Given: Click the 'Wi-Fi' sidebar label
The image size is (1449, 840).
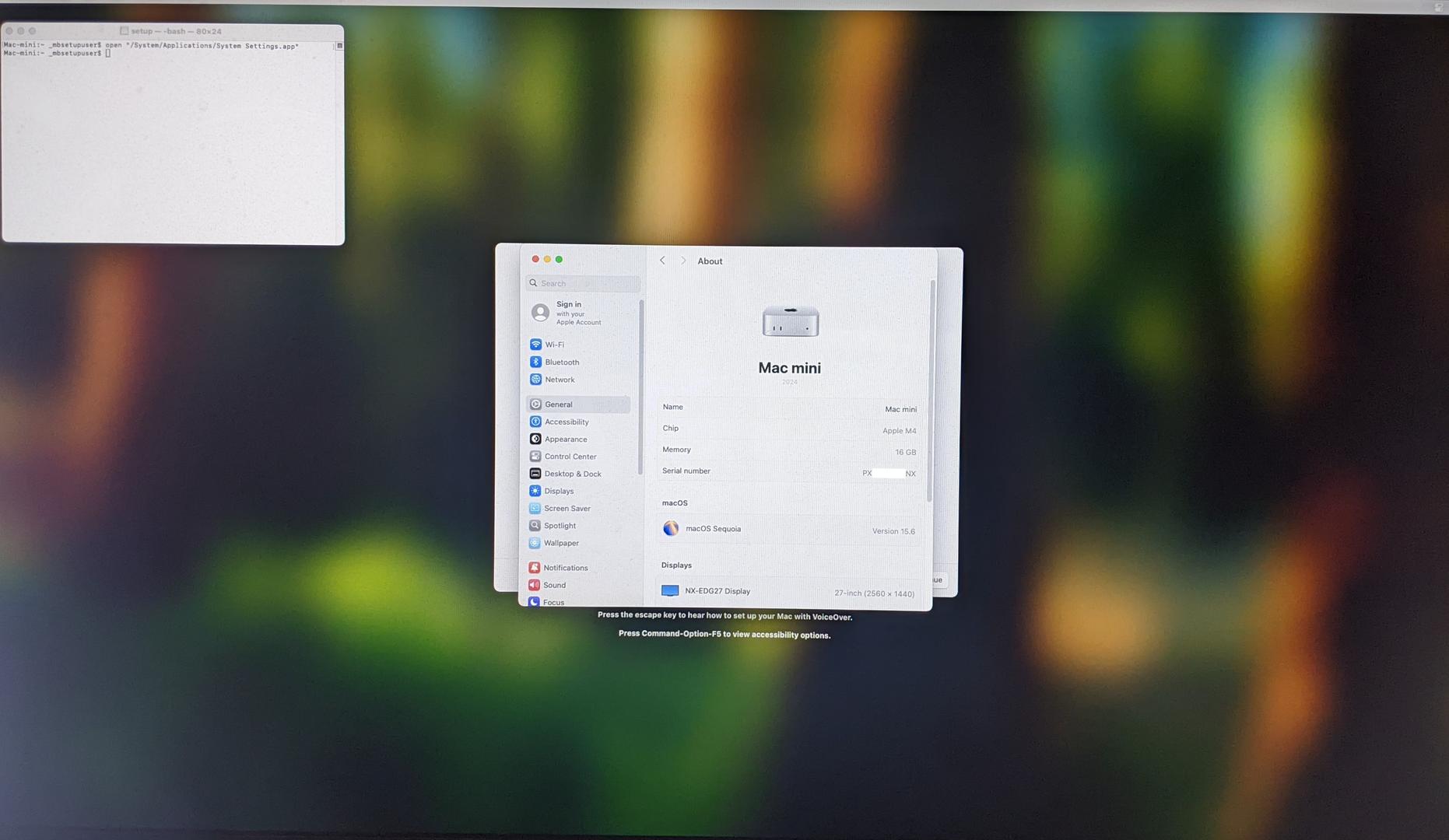Looking at the screenshot, I should 554,345.
